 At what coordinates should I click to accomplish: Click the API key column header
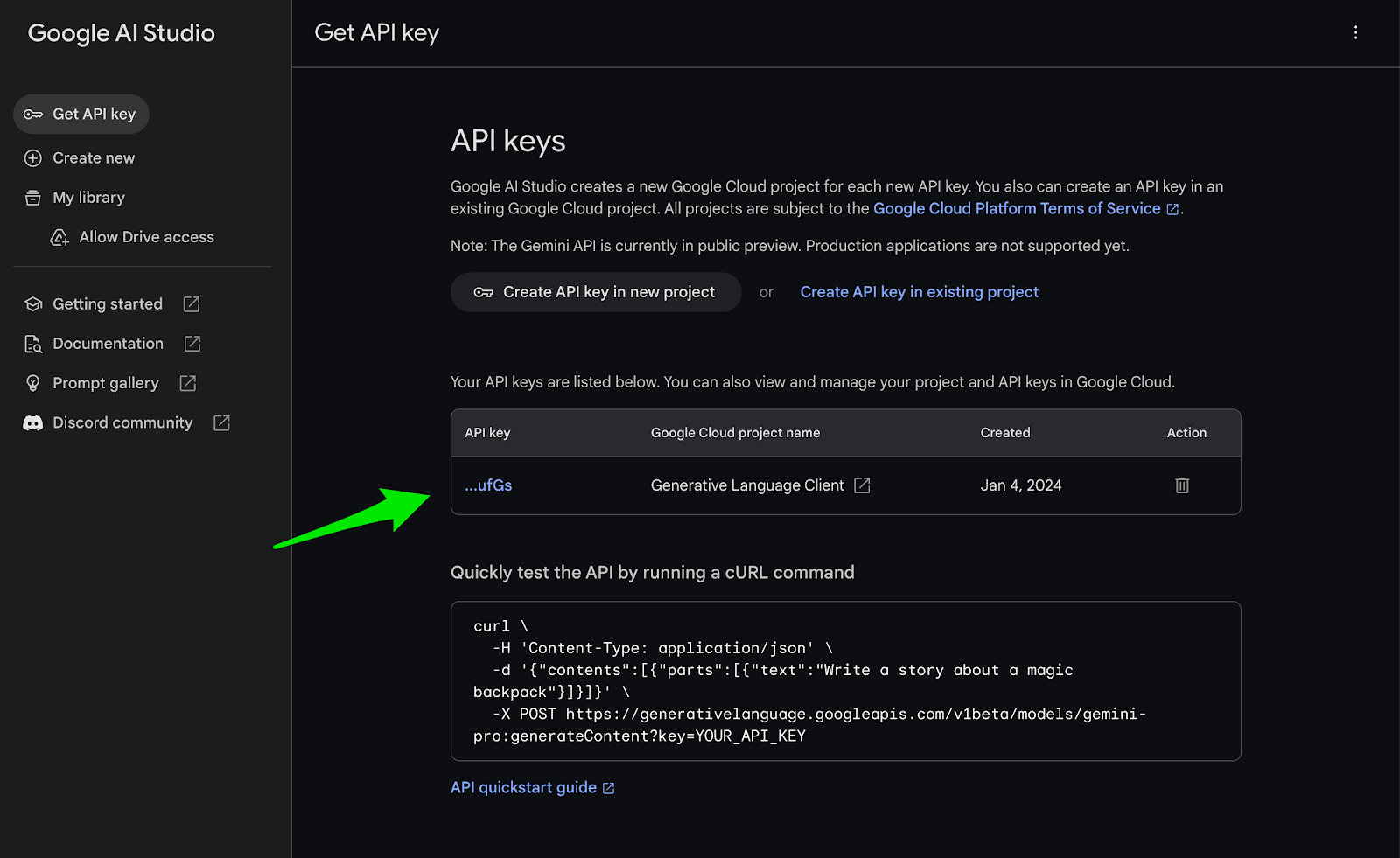tap(487, 433)
